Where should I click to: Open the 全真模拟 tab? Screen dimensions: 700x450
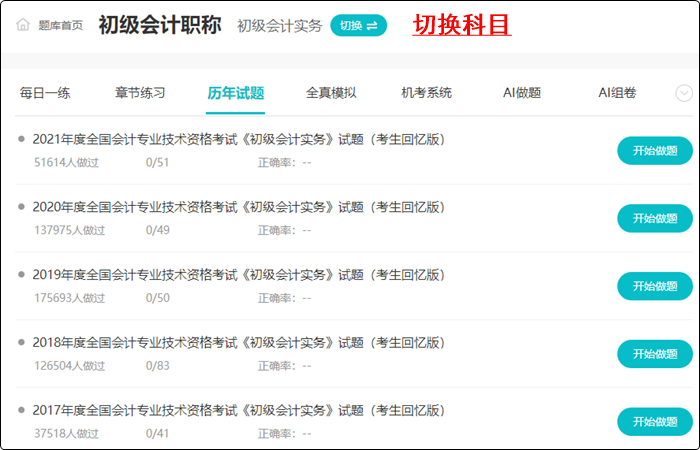tap(331, 93)
